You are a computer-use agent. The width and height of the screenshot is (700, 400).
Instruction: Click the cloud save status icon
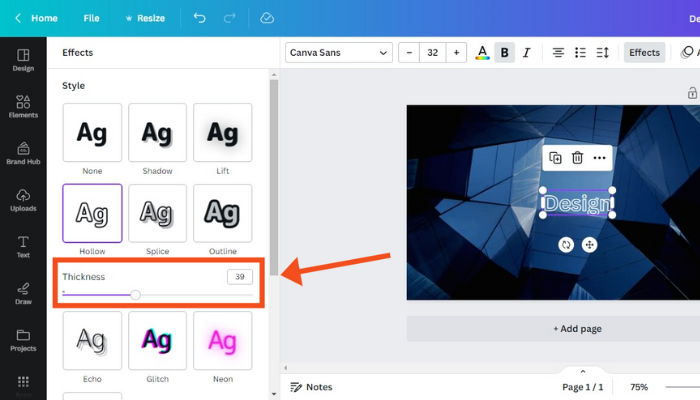[x=267, y=18]
